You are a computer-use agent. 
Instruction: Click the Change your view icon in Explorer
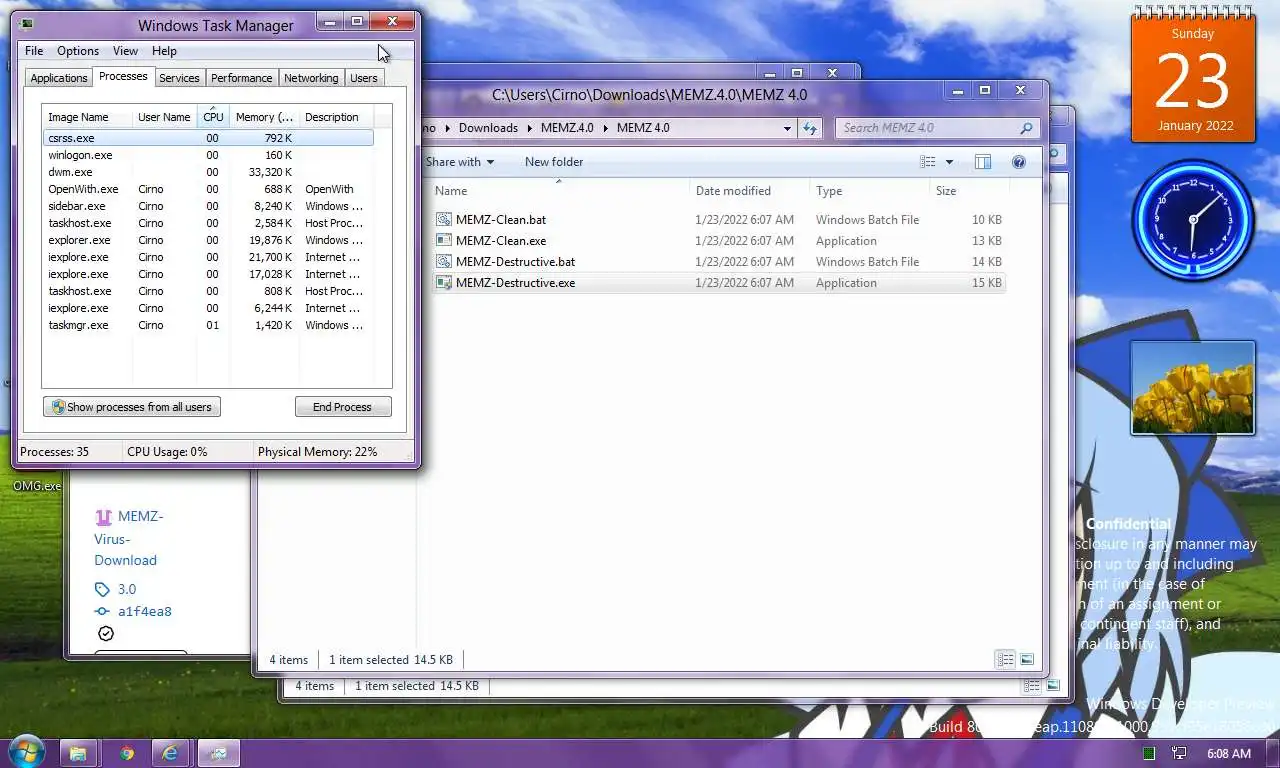[x=928, y=162]
